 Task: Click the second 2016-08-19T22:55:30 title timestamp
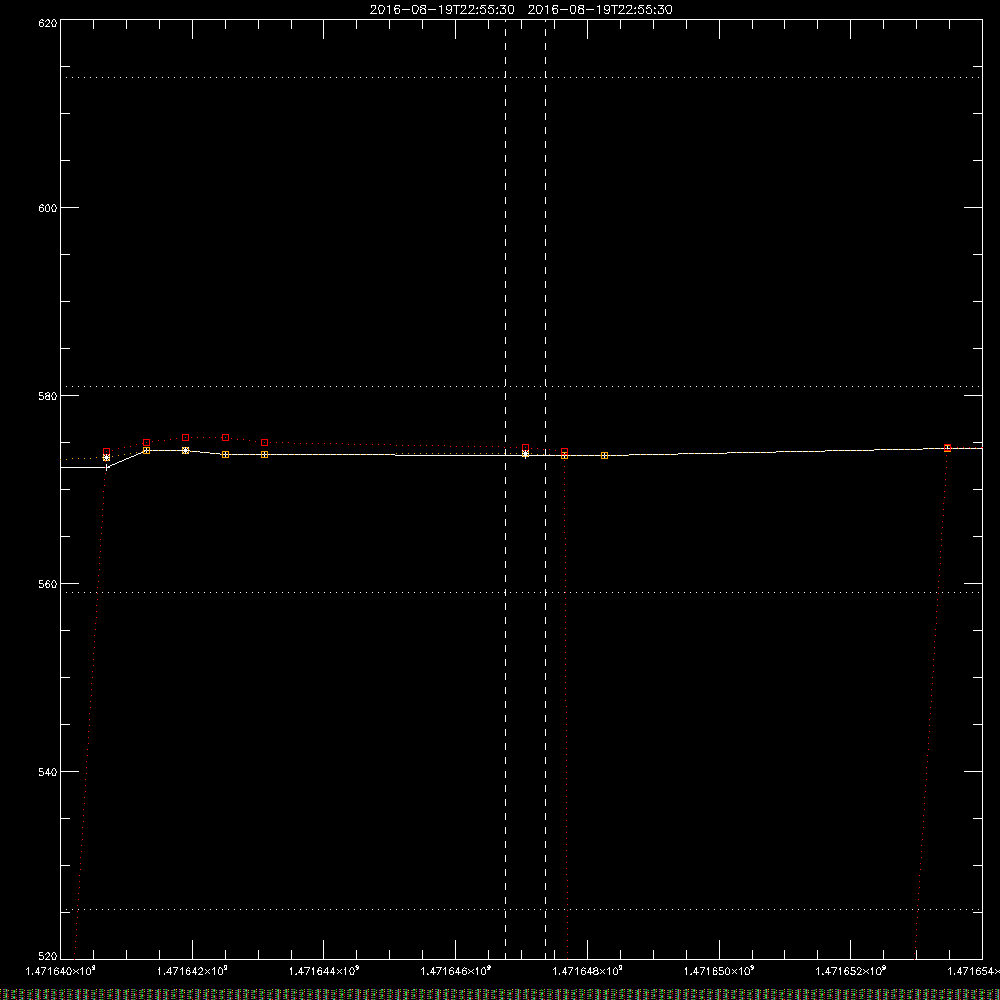(x=600, y=10)
